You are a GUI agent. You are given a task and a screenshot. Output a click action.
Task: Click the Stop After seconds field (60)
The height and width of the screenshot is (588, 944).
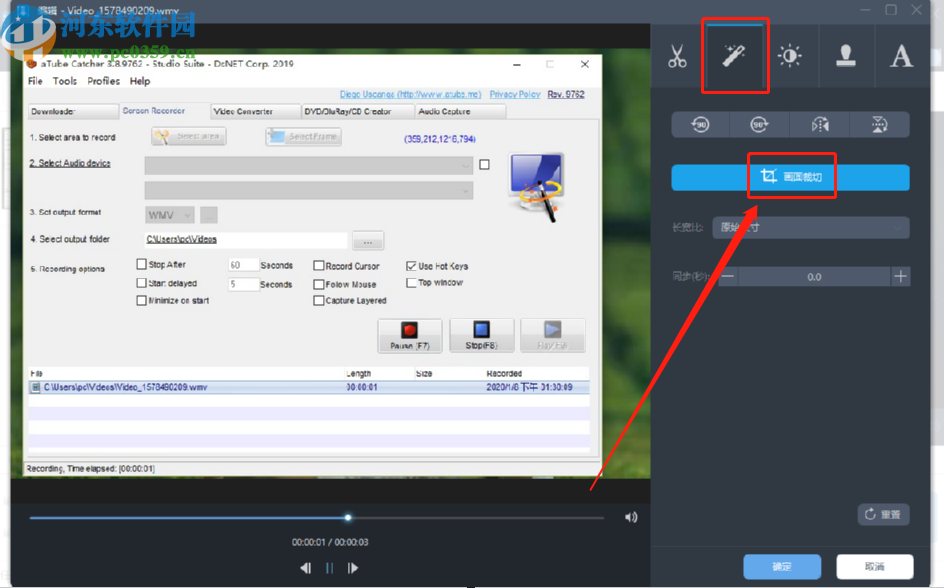pyautogui.click(x=243, y=265)
